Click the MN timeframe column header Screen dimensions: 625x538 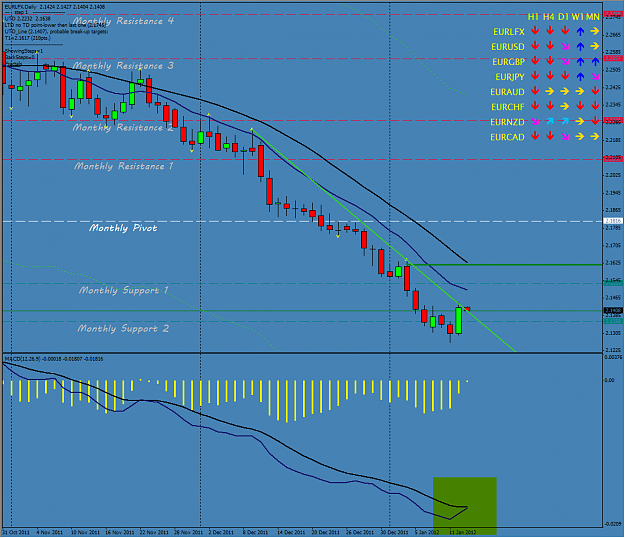click(x=593, y=17)
